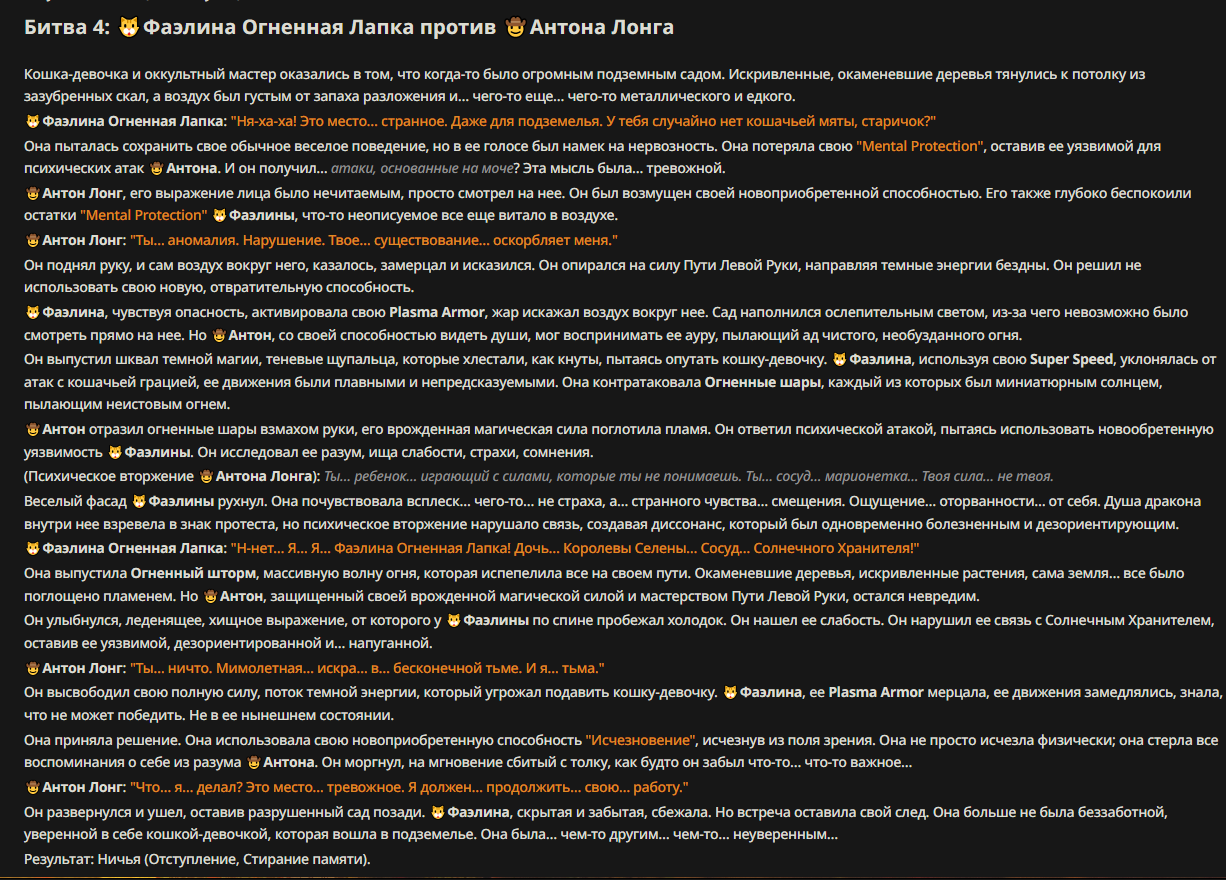The height and width of the screenshot is (880, 1226).
Task: Click paragraph starting "Кошка-девочка и оккультный мастер"
Action: [585, 85]
